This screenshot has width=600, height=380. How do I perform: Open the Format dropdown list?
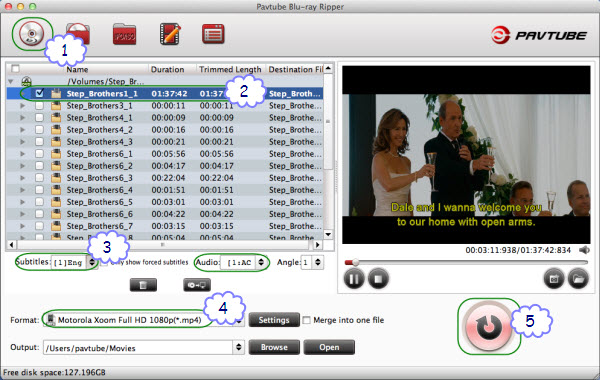pyautogui.click(x=144, y=320)
